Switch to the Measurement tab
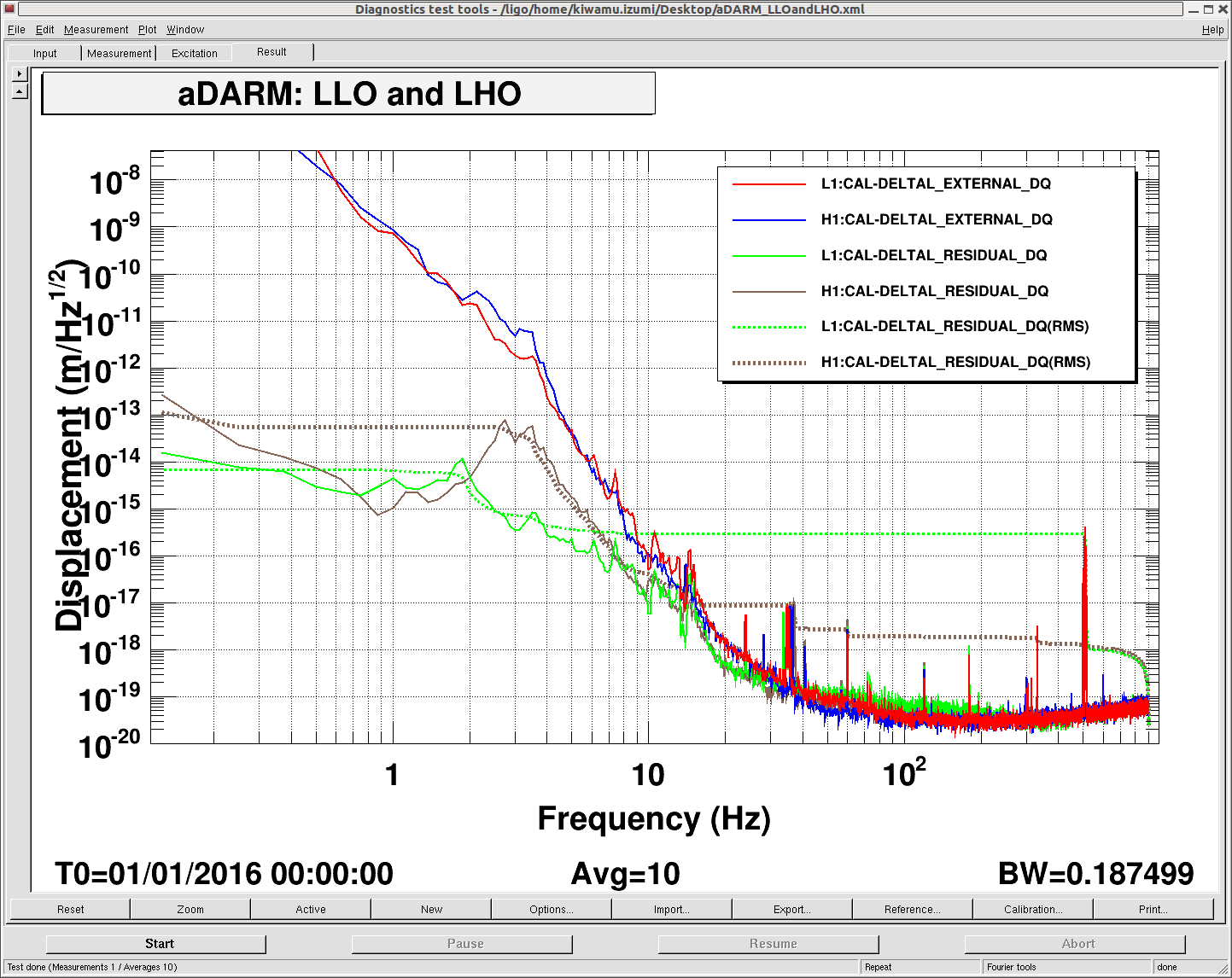This screenshot has width=1232, height=978. tap(120, 53)
